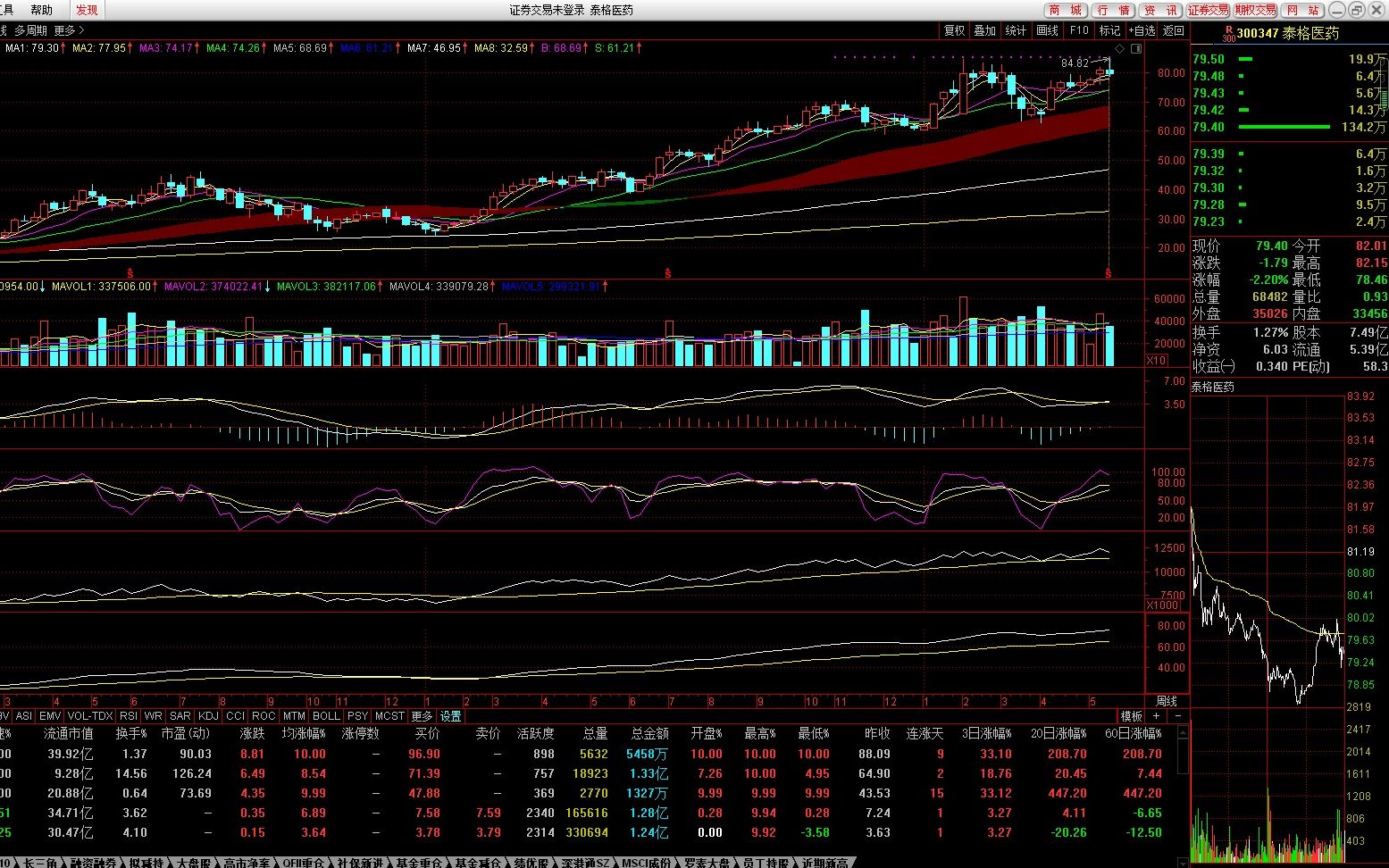1389x868 pixels.
Task: Select the ASI indicator tab
Action: [x=24, y=716]
